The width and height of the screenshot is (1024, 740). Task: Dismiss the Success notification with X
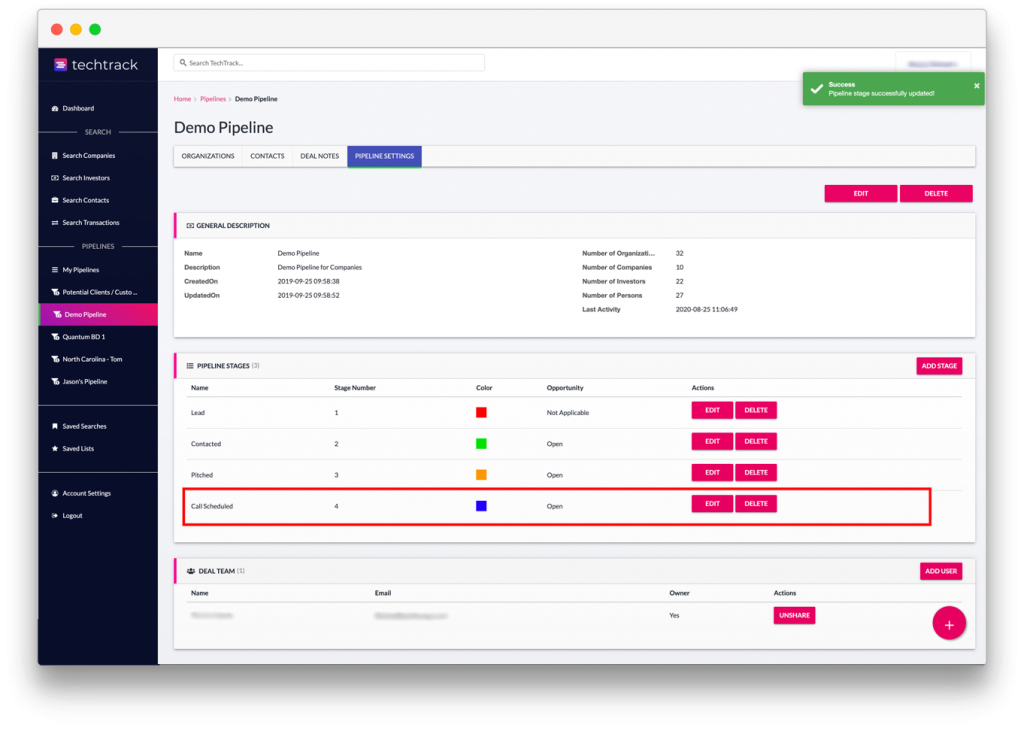pos(976,86)
